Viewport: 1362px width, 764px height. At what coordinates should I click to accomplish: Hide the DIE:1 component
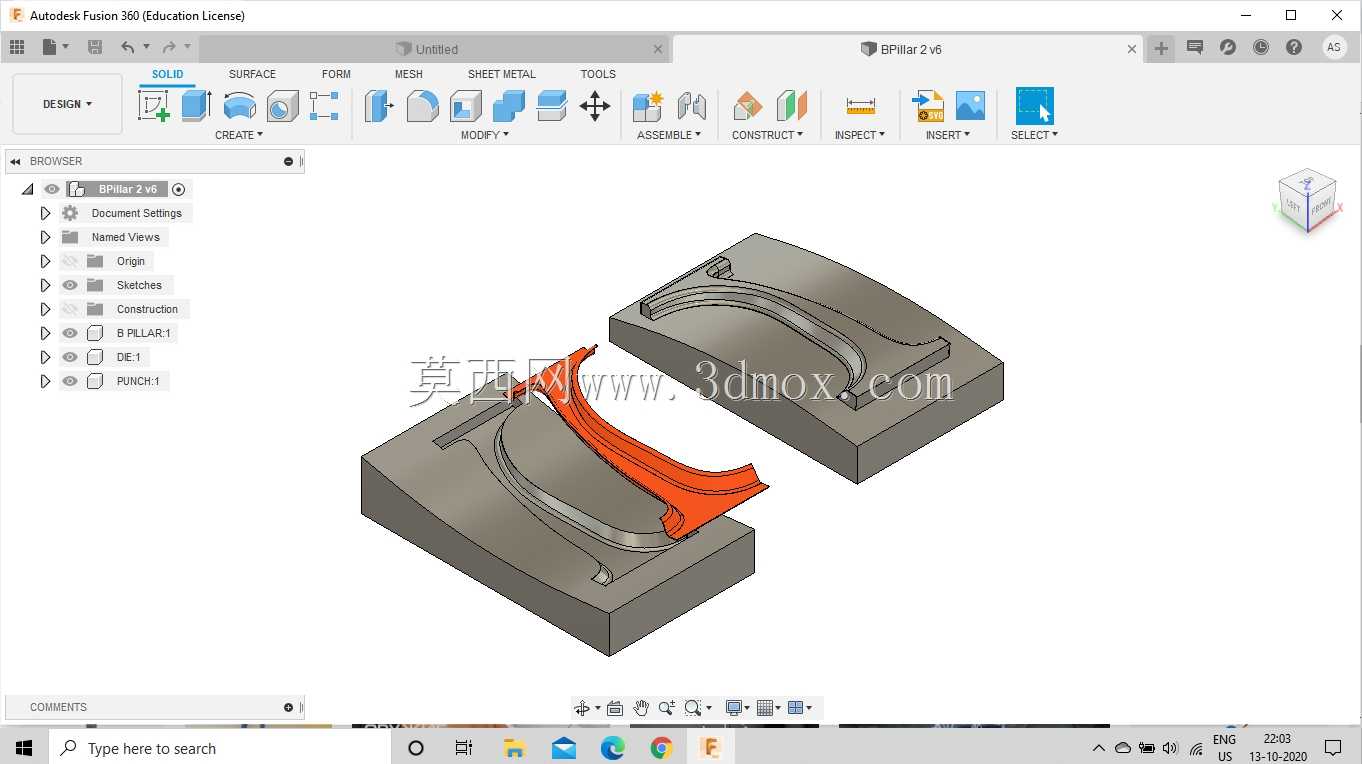coord(70,357)
